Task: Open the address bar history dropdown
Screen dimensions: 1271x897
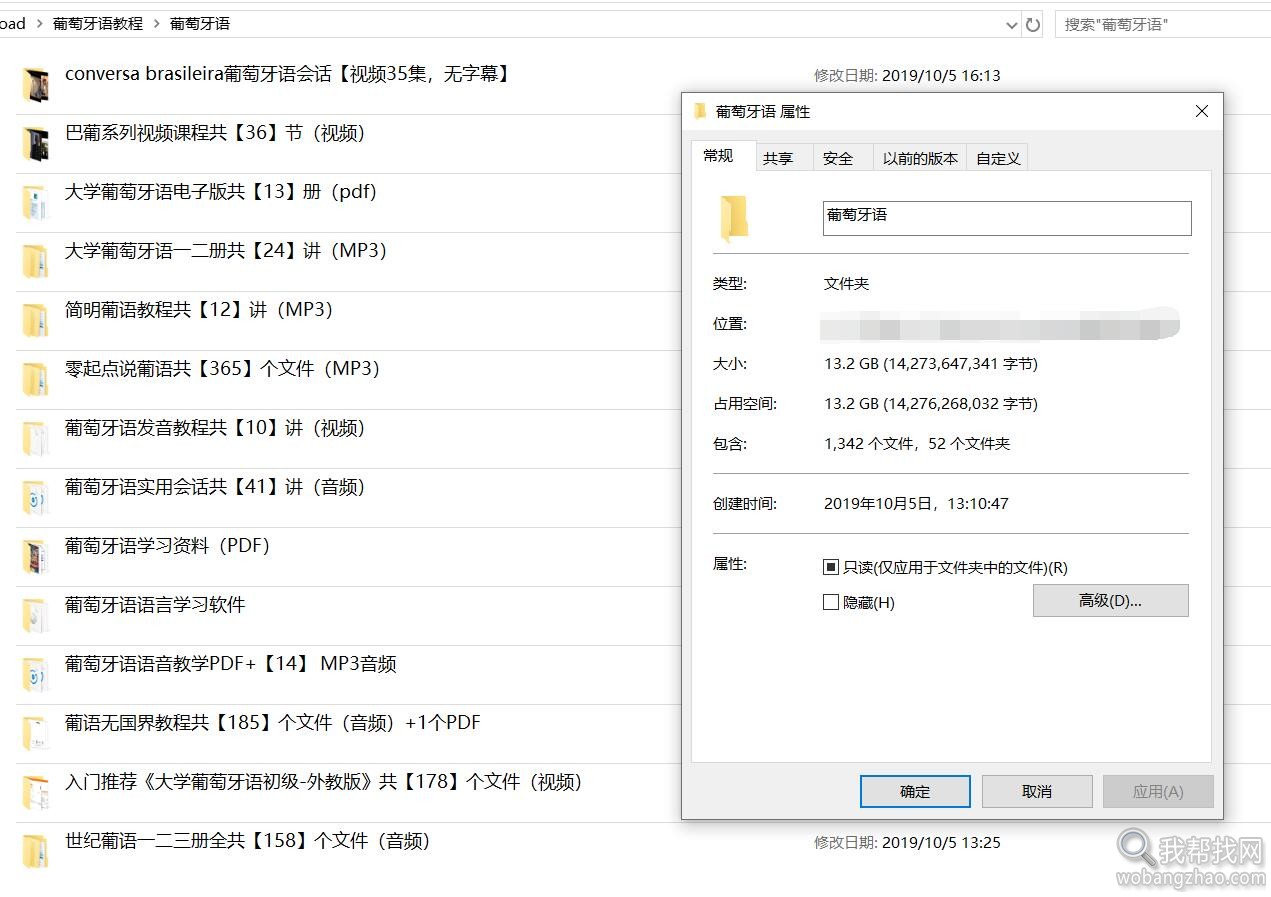Action: coord(1012,23)
